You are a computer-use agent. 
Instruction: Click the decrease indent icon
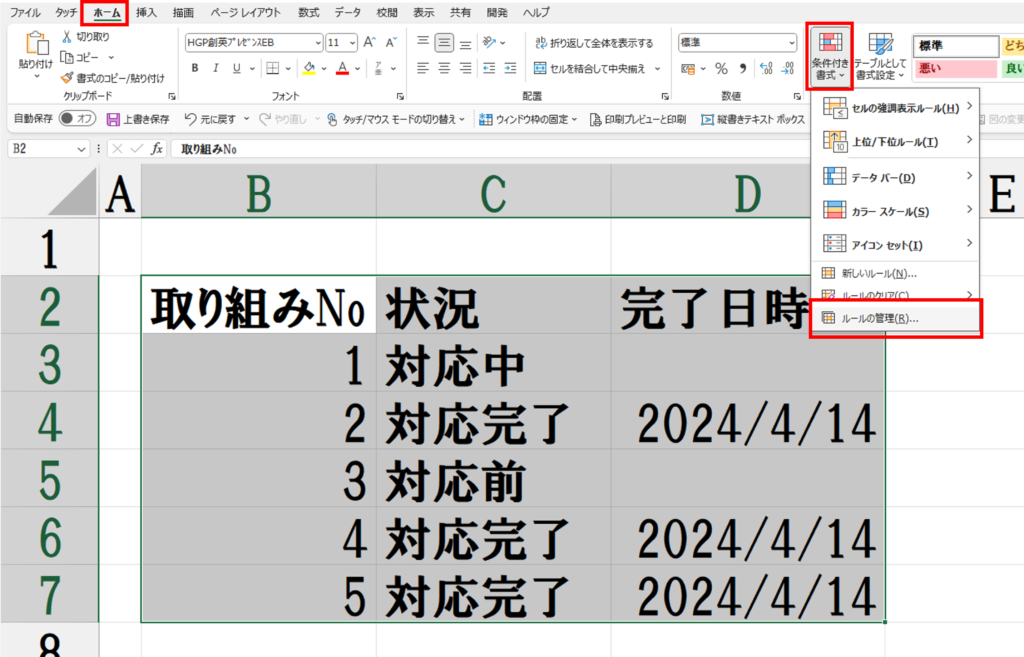coord(489,68)
